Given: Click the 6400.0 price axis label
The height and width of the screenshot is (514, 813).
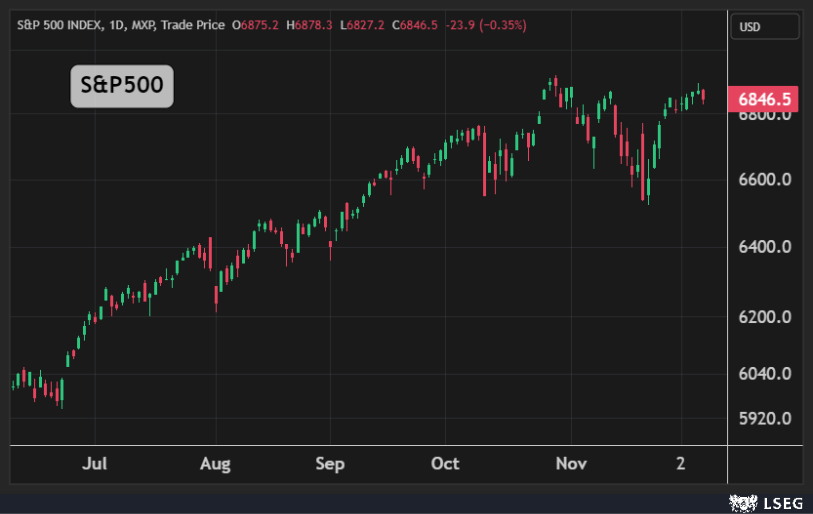Looking at the screenshot, I should 765,246.
